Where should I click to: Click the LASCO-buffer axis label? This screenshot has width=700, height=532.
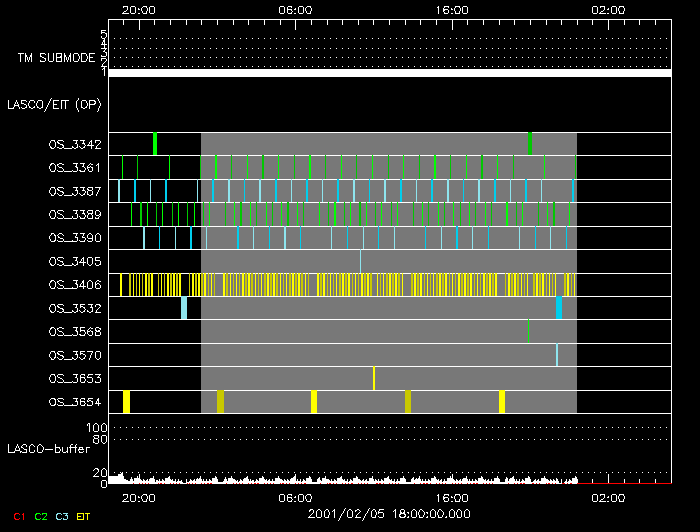click(49, 449)
